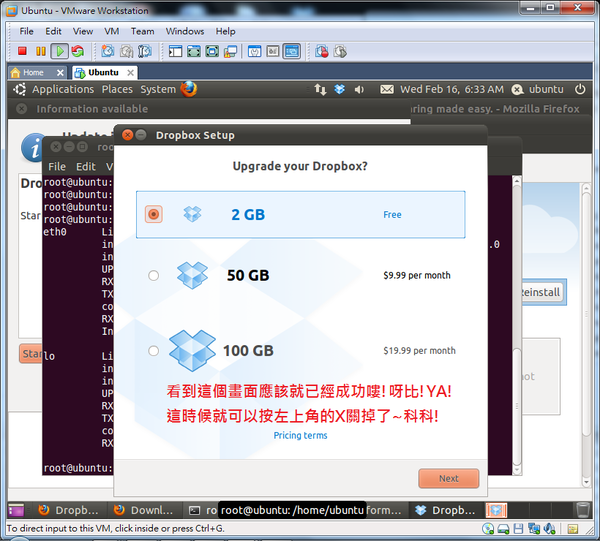Click the floppy device icon in VMware status bar
Screen dimensions: 600x541
pyautogui.click(x=518, y=529)
